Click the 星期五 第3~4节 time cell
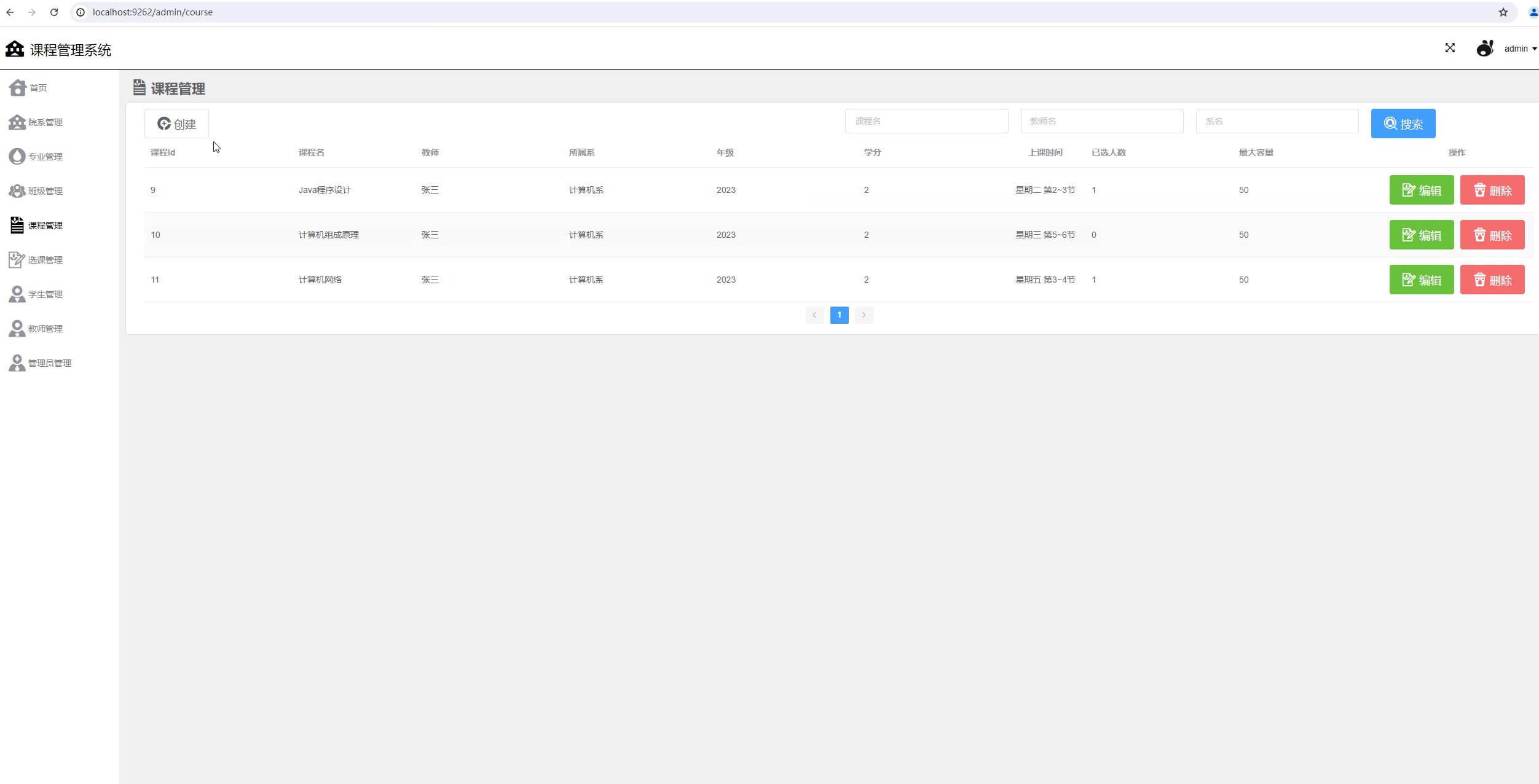The width and height of the screenshot is (1539, 784). [1045, 280]
